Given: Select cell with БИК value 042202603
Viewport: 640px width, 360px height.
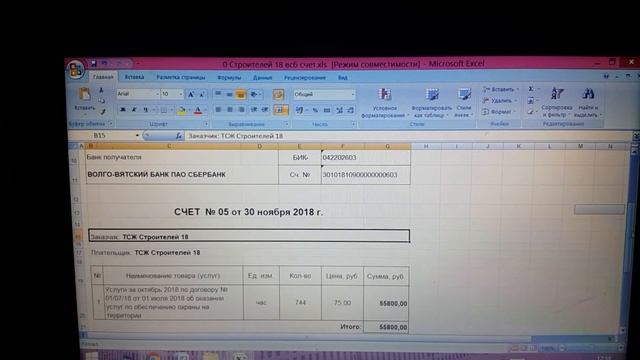Looking at the screenshot, I should (366, 158).
